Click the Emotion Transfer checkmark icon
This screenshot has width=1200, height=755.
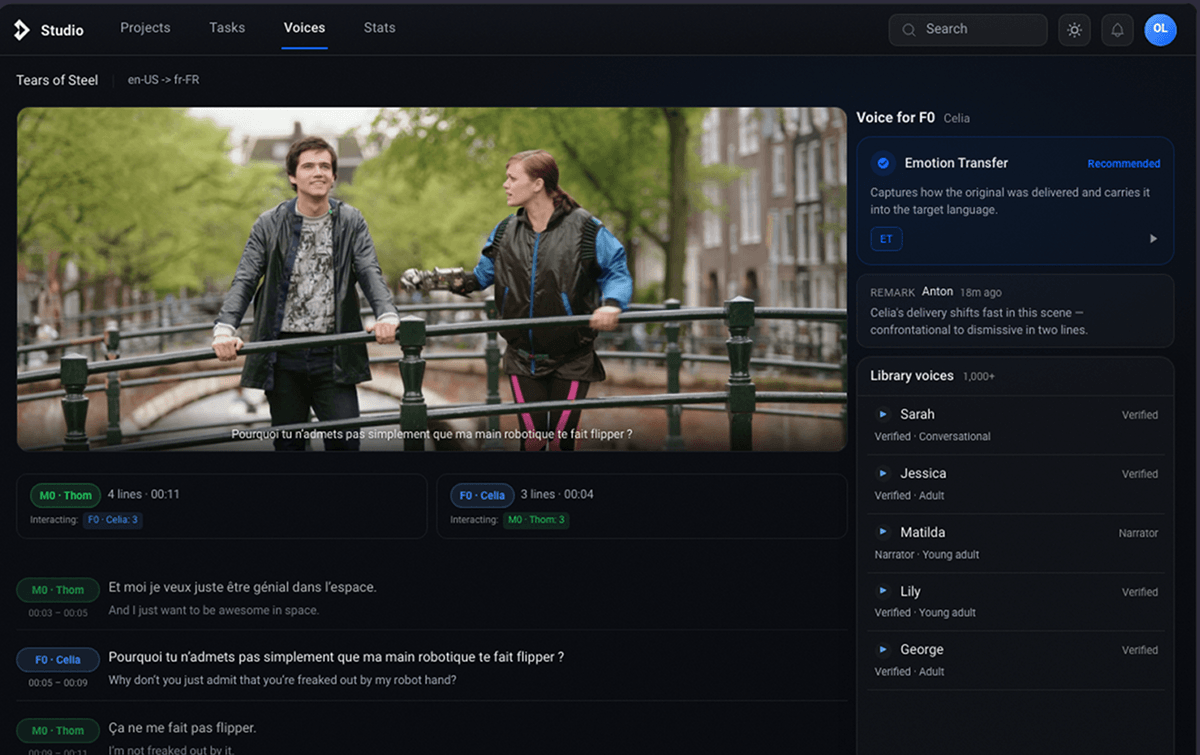883,163
